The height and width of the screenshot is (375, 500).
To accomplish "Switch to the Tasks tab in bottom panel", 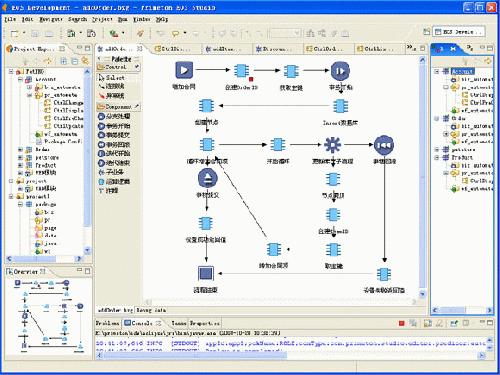I will tap(179, 323).
